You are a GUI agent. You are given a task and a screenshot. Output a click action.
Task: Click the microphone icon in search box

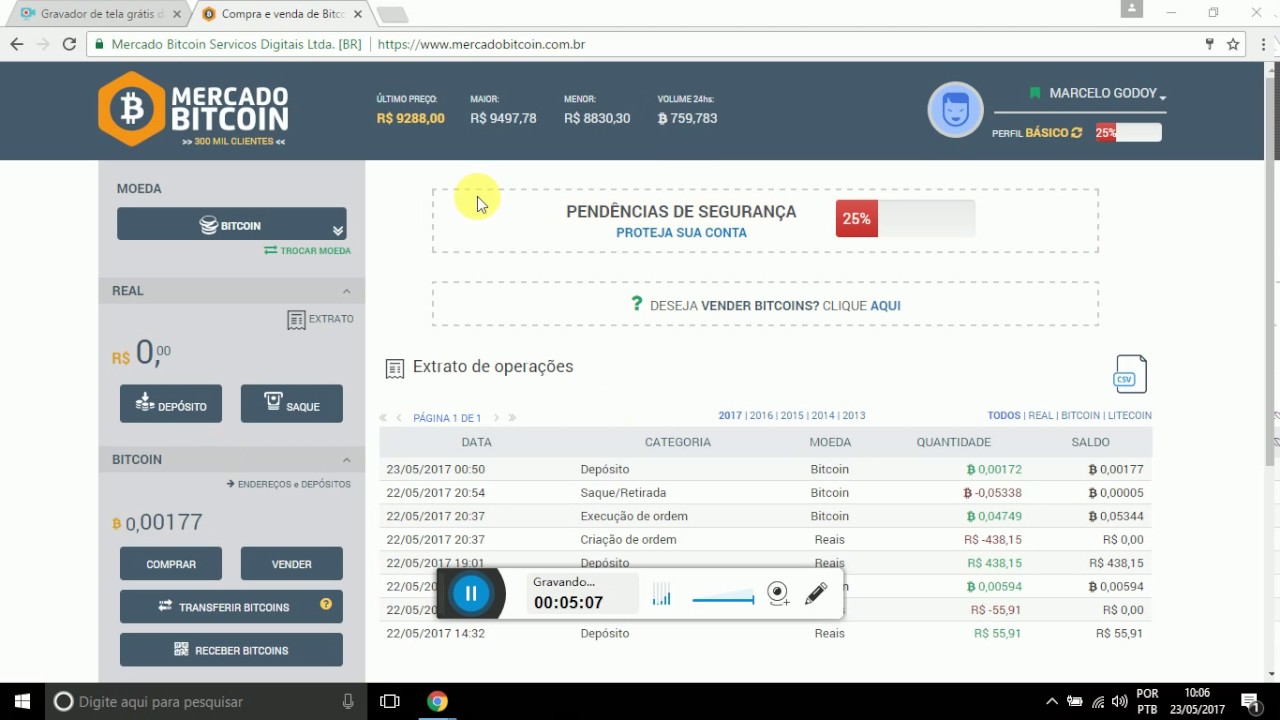click(348, 701)
